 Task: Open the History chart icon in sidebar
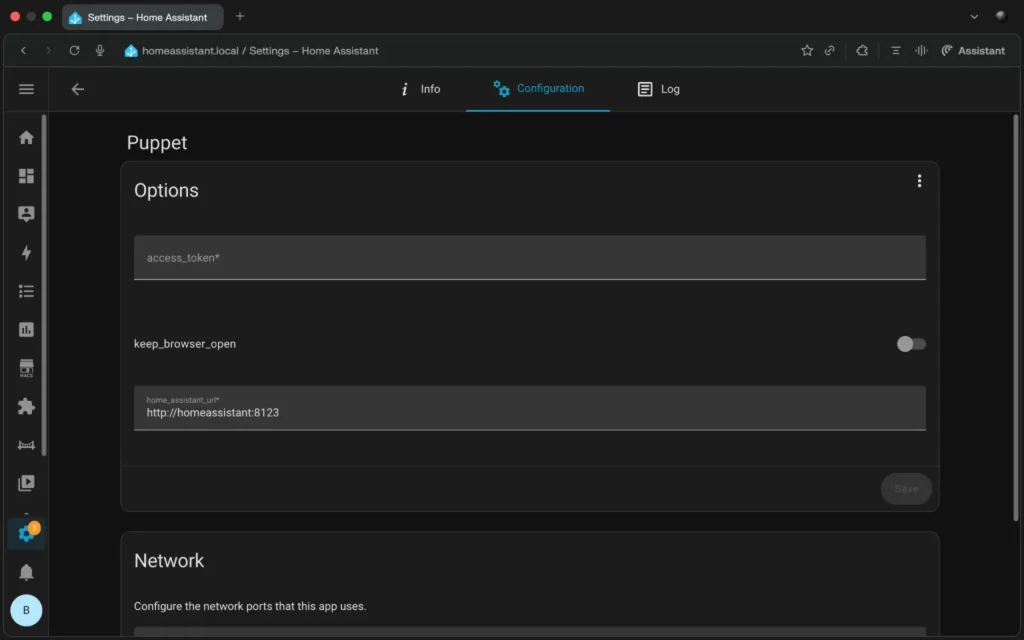(x=26, y=330)
